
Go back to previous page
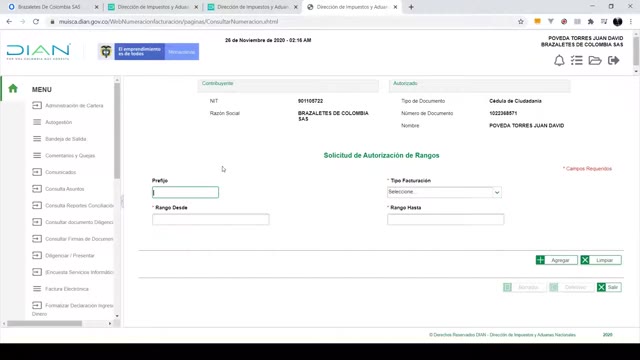tap(9, 22)
